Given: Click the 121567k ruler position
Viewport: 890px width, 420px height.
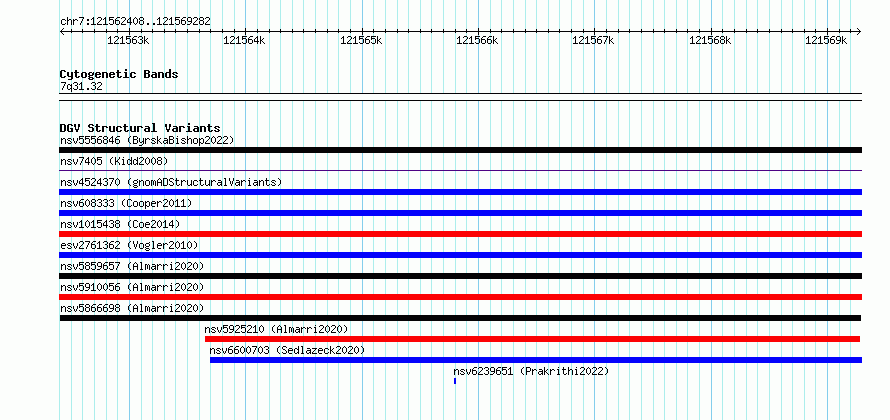Looking at the screenshot, I should pos(594,40).
